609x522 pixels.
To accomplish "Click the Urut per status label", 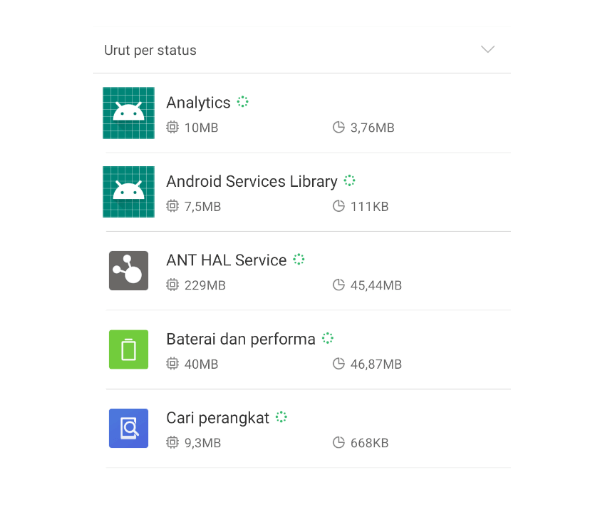I will [x=150, y=50].
